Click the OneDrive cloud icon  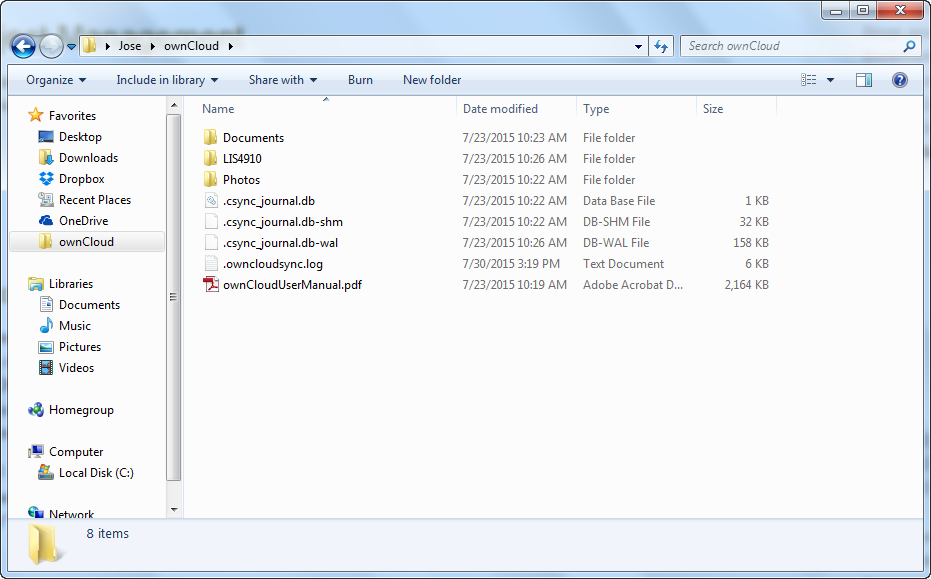[46, 221]
